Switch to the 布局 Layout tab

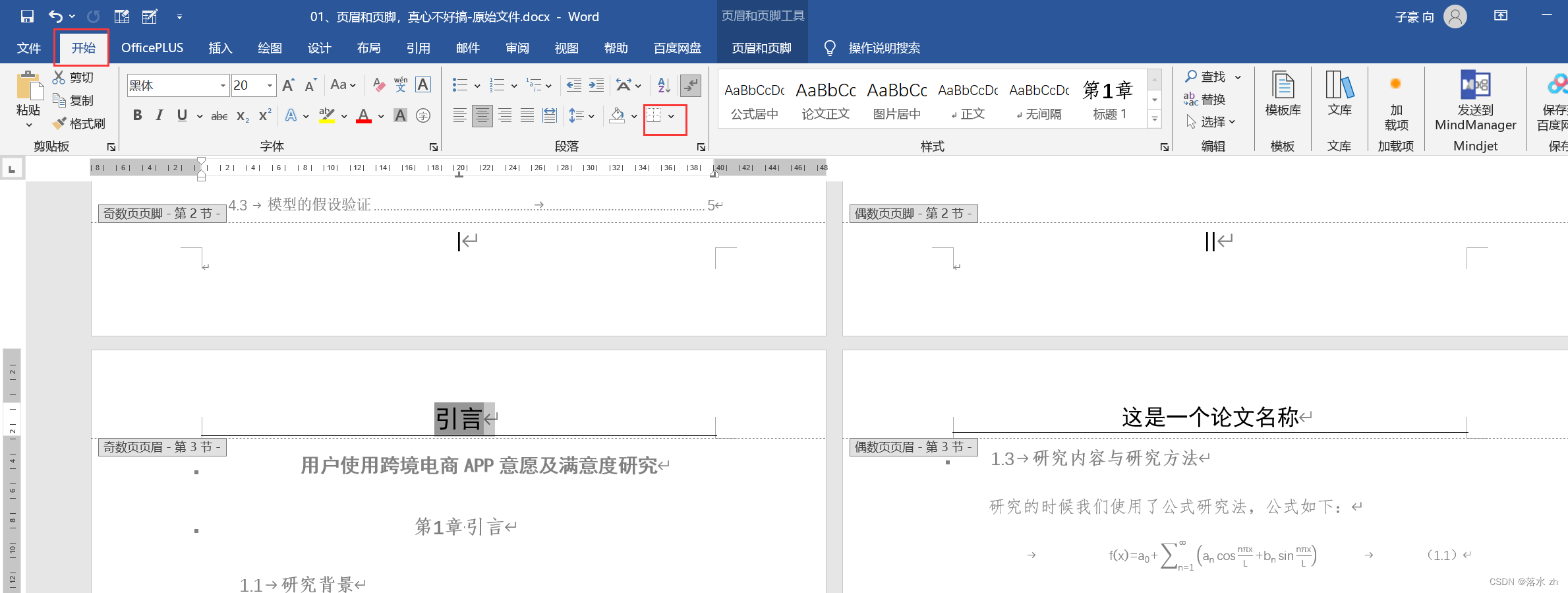368,47
